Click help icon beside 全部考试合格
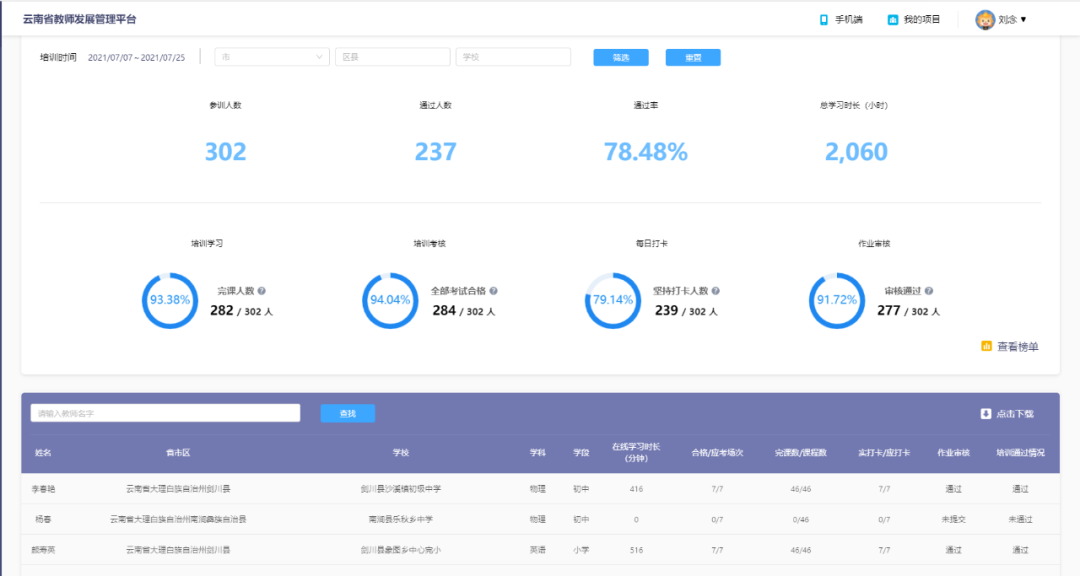Screen dimensions: 1080x576 point(493,291)
